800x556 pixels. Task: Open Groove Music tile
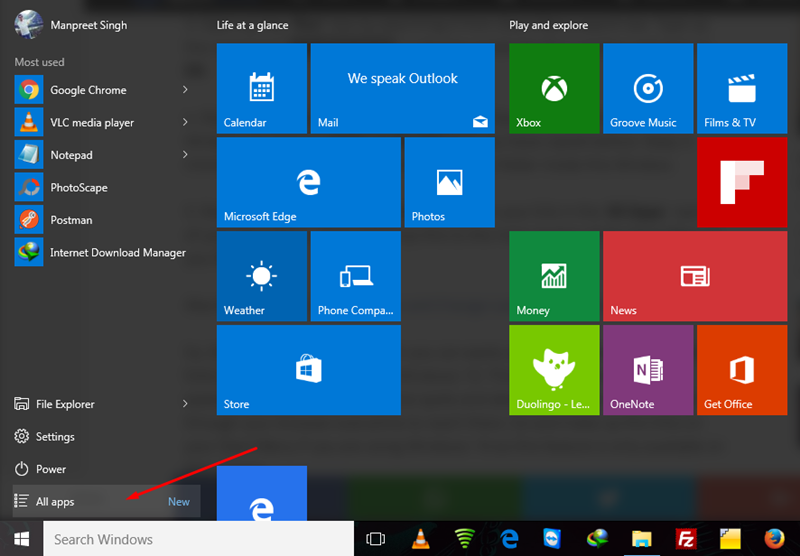click(648, 88)
